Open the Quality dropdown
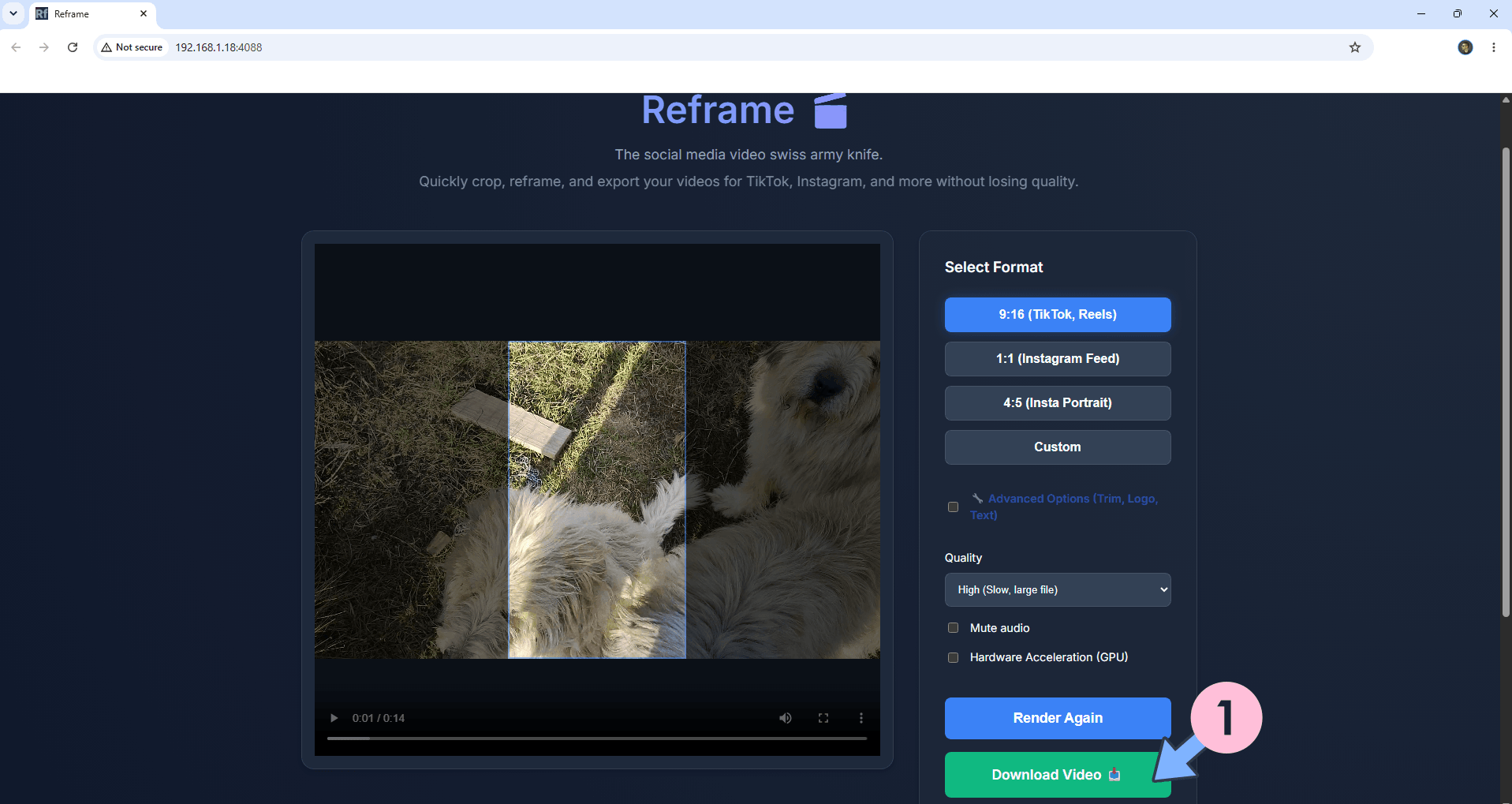 1058,589
